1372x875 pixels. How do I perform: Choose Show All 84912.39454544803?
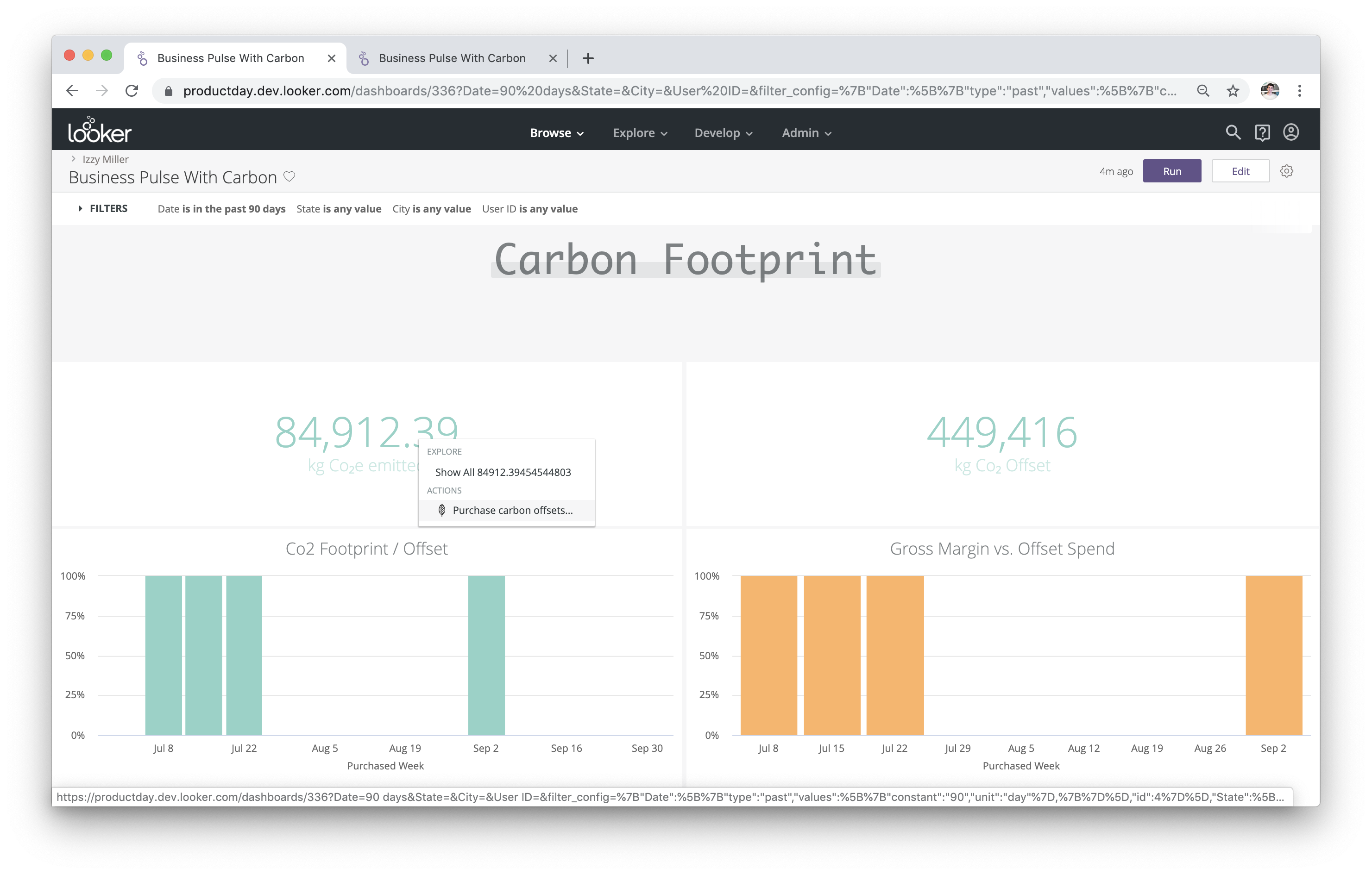click(x=503, y=472)
